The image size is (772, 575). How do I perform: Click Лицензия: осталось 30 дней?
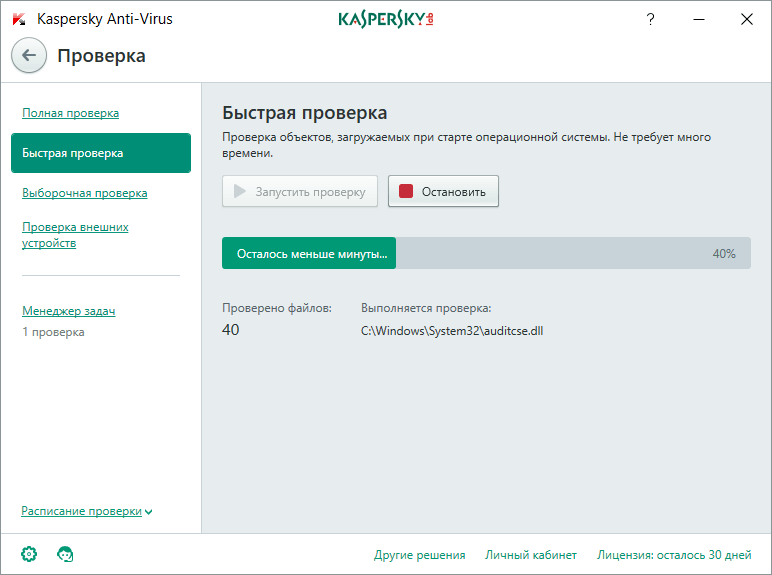pos(674,555)
